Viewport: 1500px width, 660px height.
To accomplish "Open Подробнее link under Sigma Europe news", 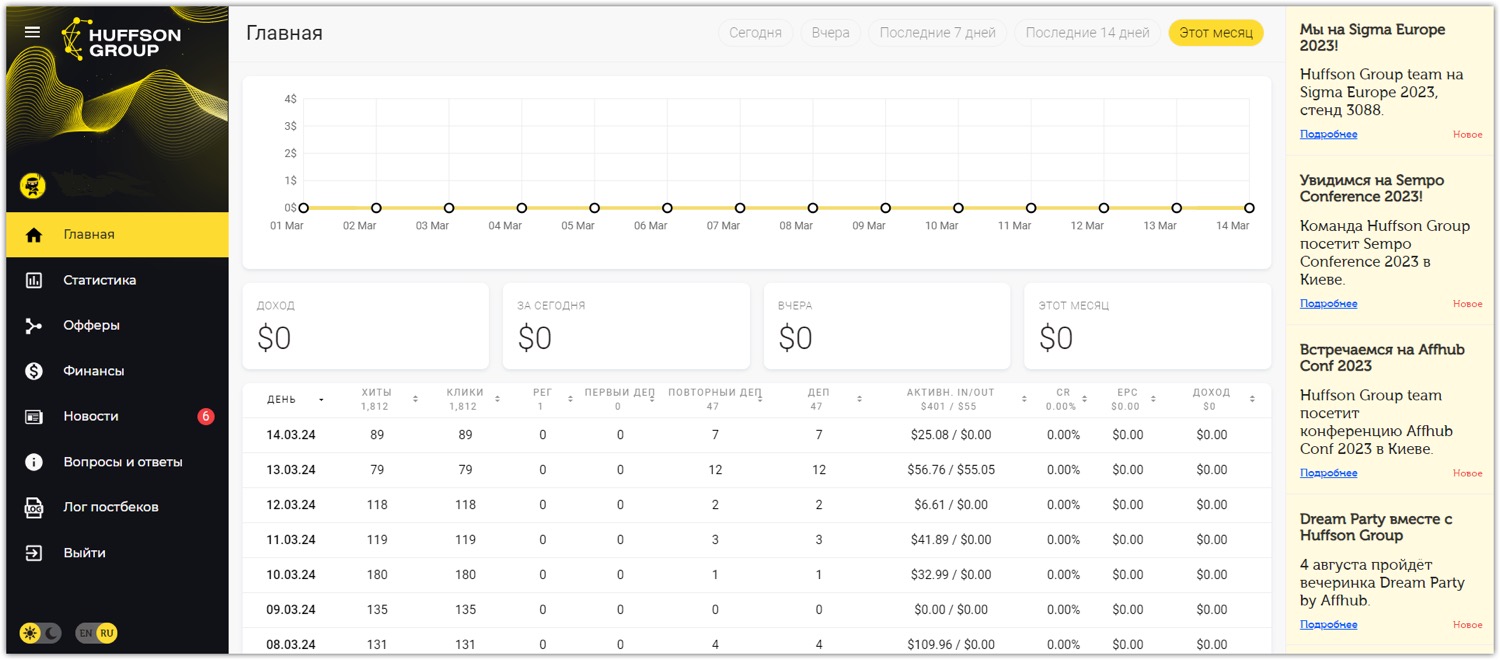I will coord(1328,134).
